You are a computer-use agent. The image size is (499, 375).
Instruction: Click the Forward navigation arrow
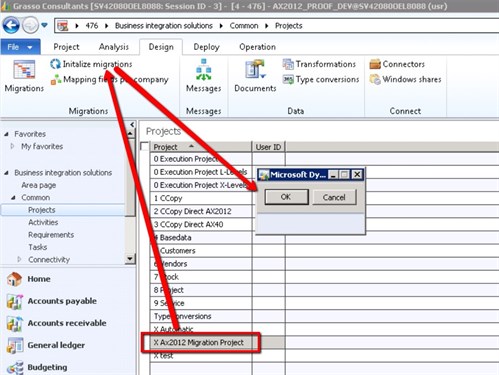(30, 25)
